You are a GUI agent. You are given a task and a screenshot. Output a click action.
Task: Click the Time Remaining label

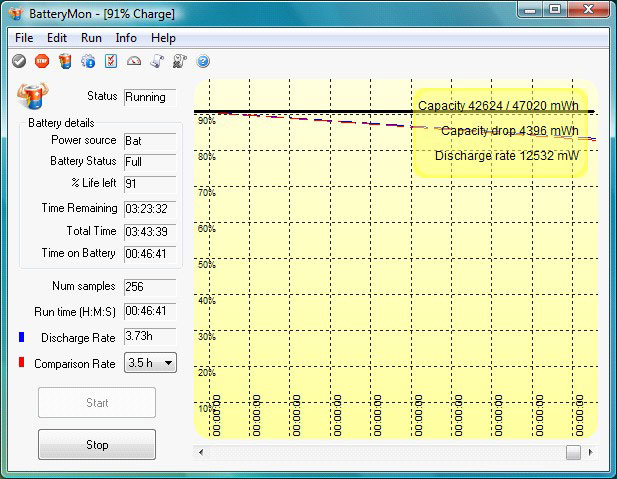[x=79, y=208]
